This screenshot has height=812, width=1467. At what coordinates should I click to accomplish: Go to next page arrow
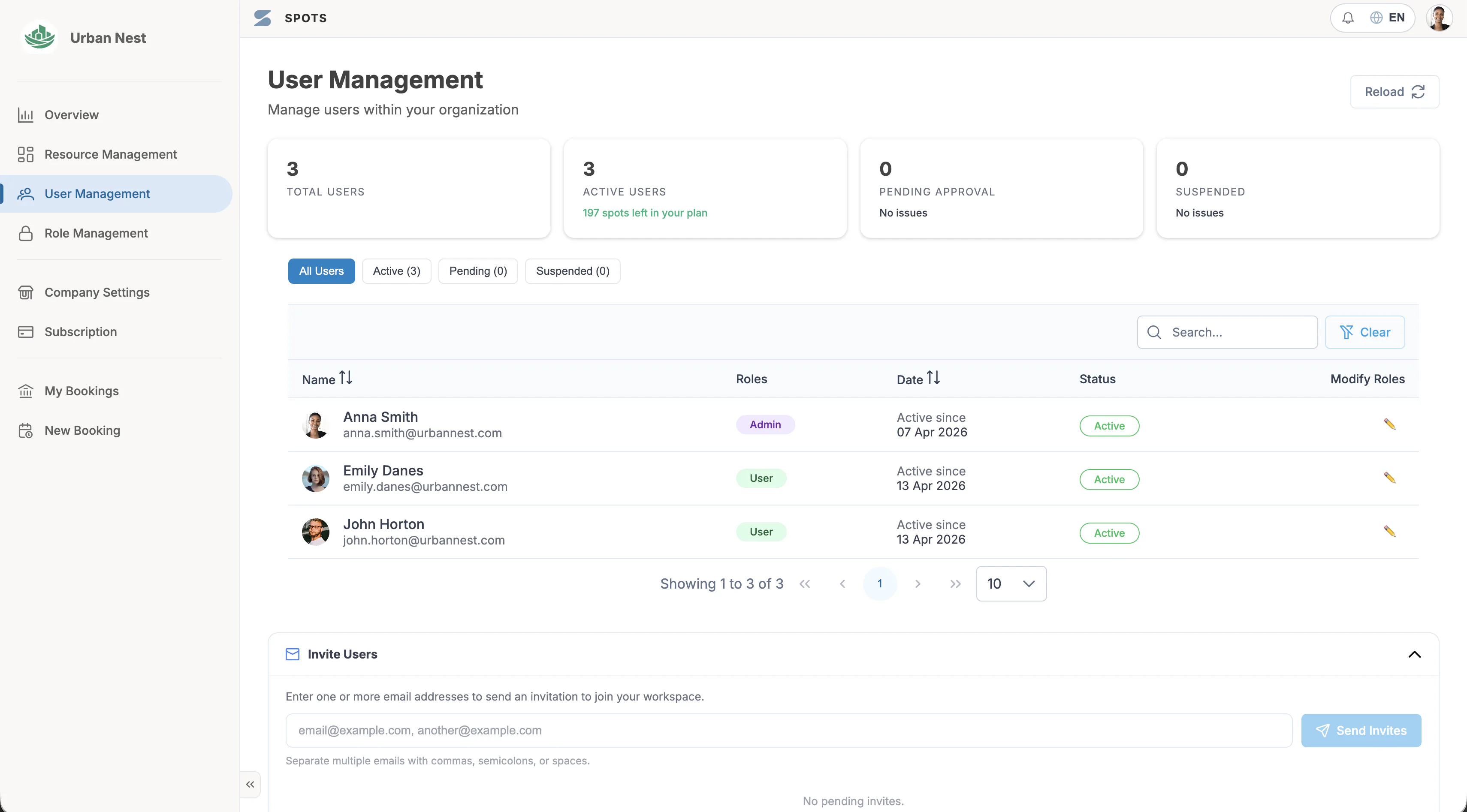pyautogui.click(x=918, y=584)
